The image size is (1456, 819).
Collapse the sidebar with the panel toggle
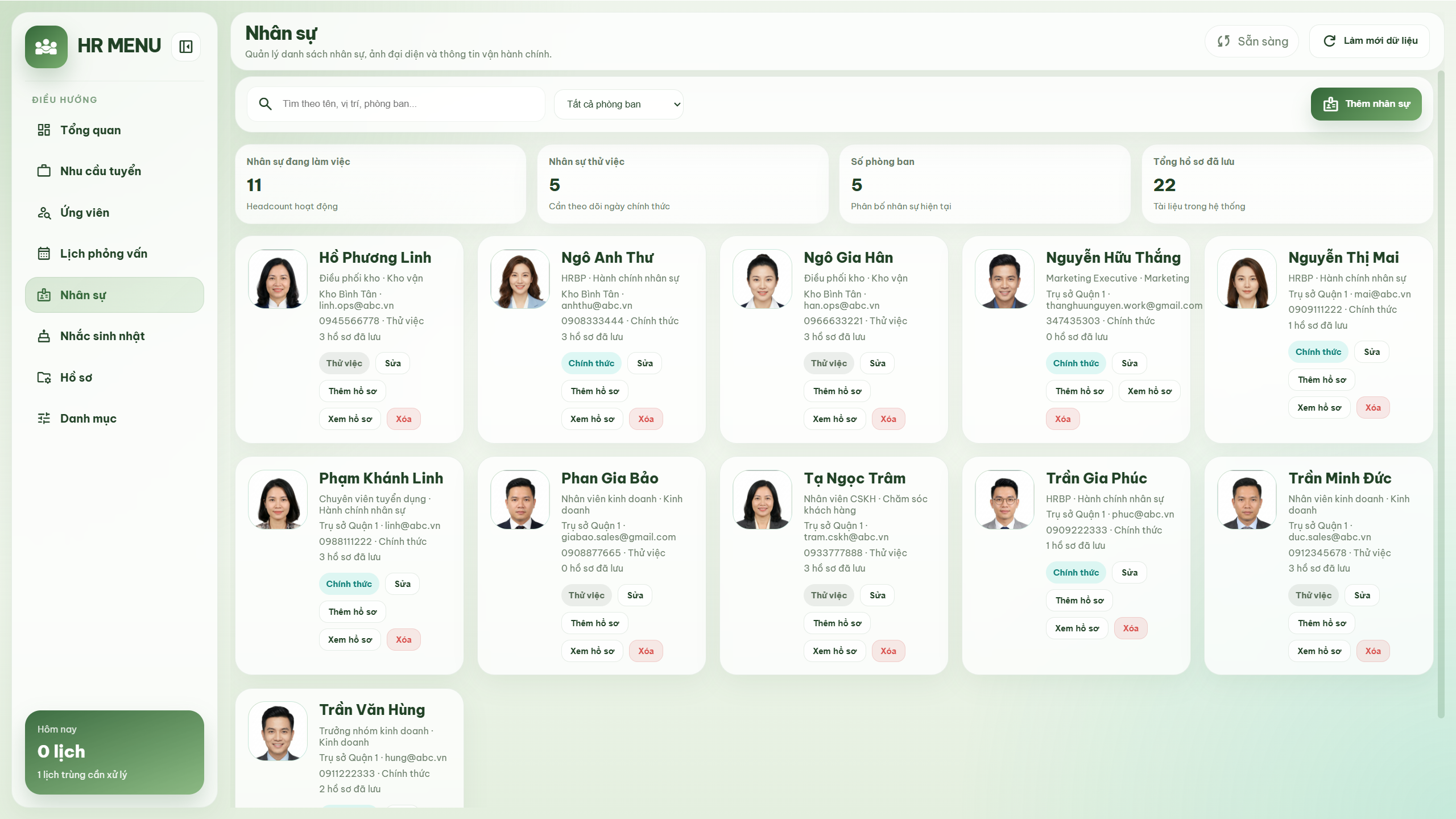click(x=185, y=46)
